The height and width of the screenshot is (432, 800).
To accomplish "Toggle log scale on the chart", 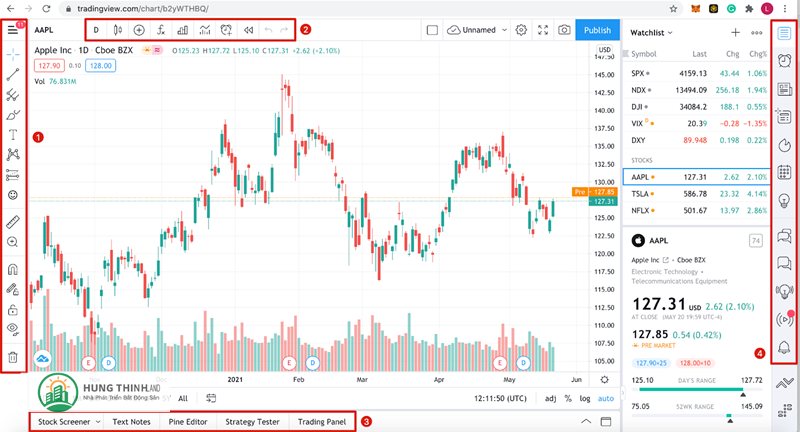I will coord(585,398).
